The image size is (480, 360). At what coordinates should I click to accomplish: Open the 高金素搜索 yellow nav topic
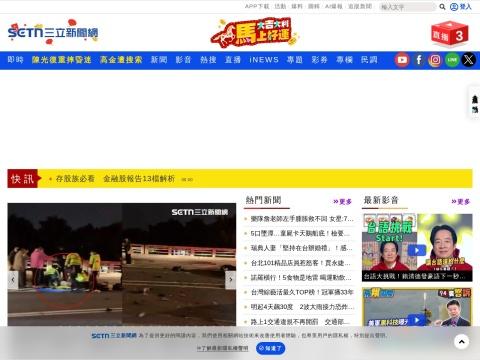pyautogui.click(x=121, y=60)
